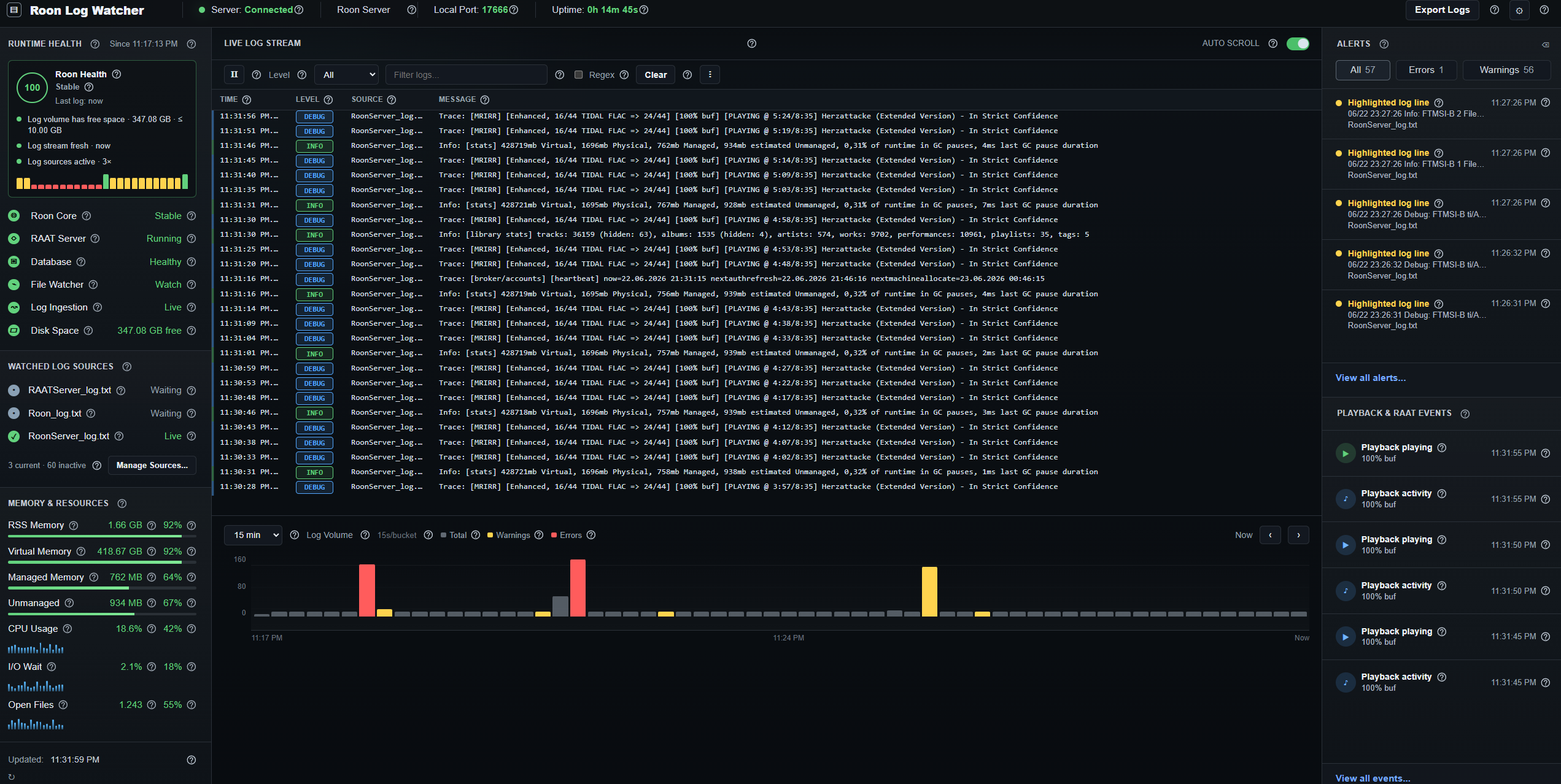This screenshot has width=1561, height=784.
Task: Select the Errors 1 alerts tab
Action: [x=1426, y=70]
